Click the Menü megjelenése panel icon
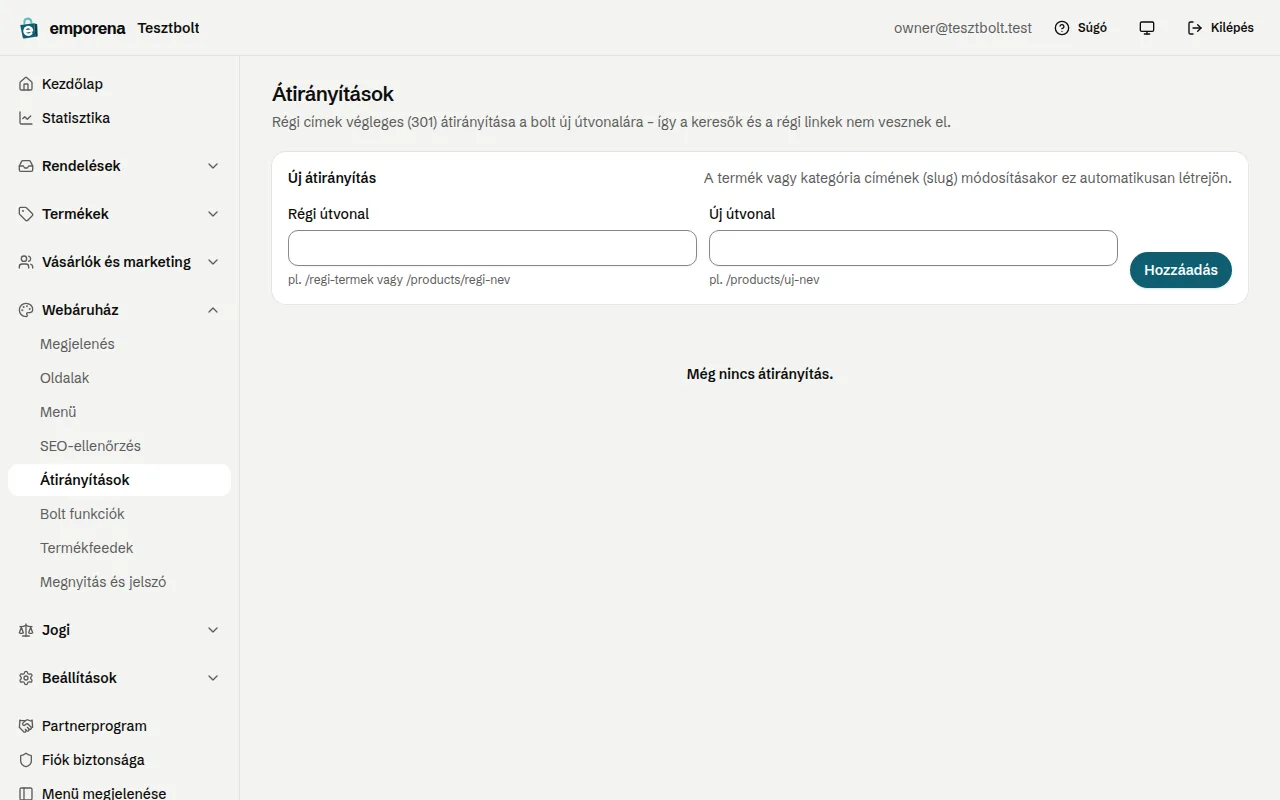1280x800 pixels. coord(26,793)
